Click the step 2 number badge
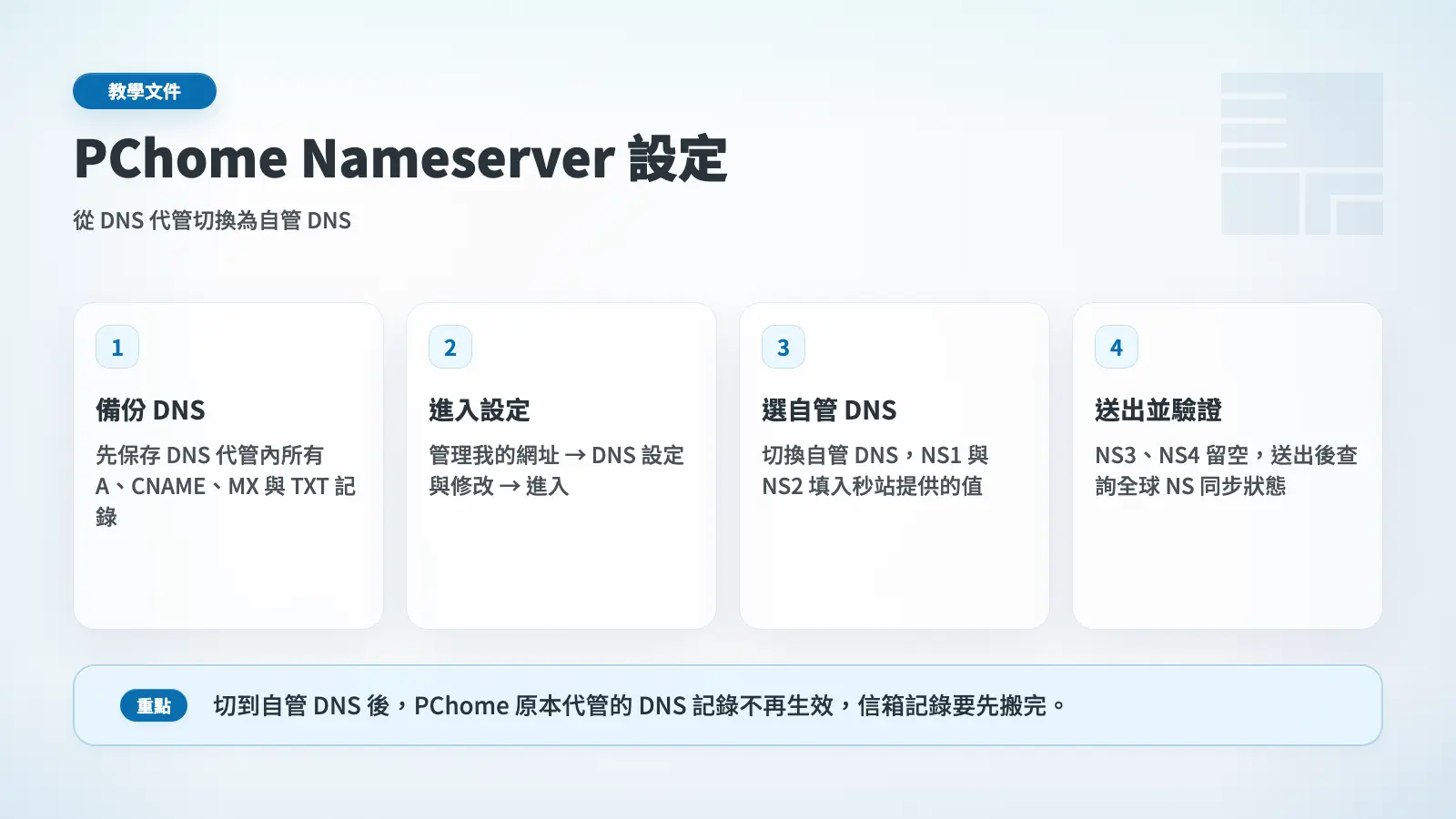The image size is (1456, 819). [450, 347]
